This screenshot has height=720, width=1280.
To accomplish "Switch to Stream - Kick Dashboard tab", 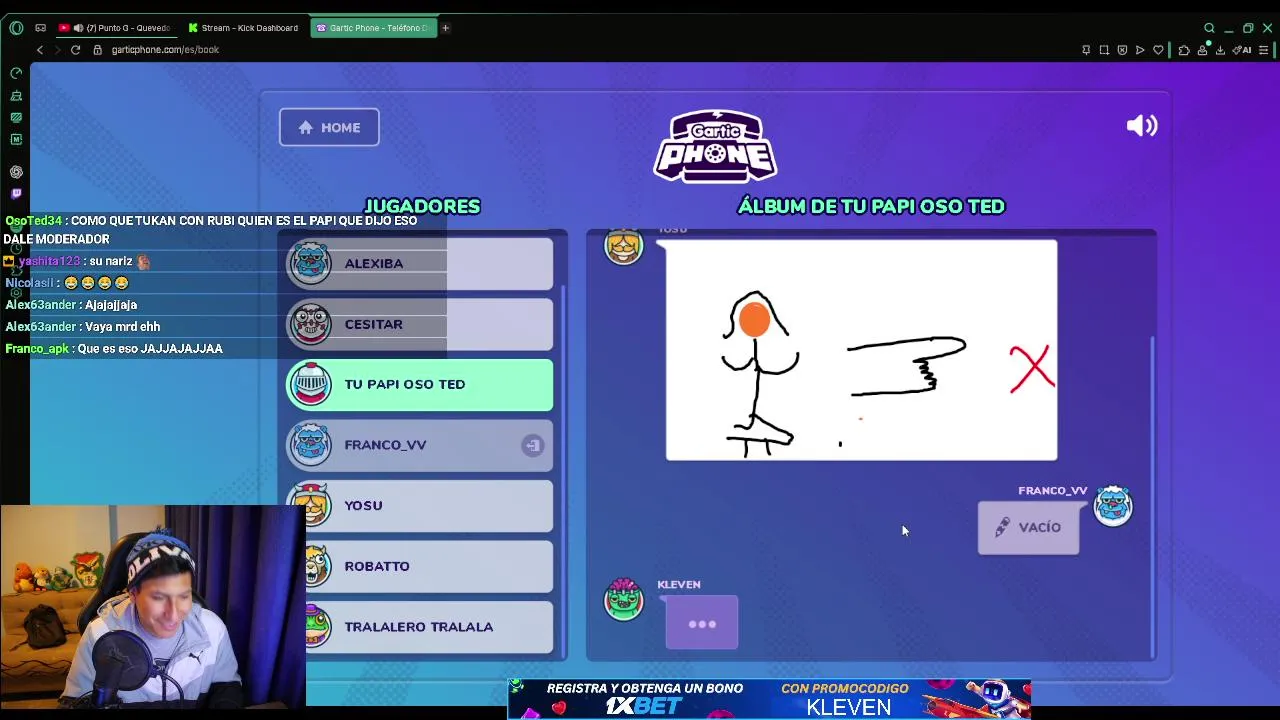I will (x=244, y=28).
